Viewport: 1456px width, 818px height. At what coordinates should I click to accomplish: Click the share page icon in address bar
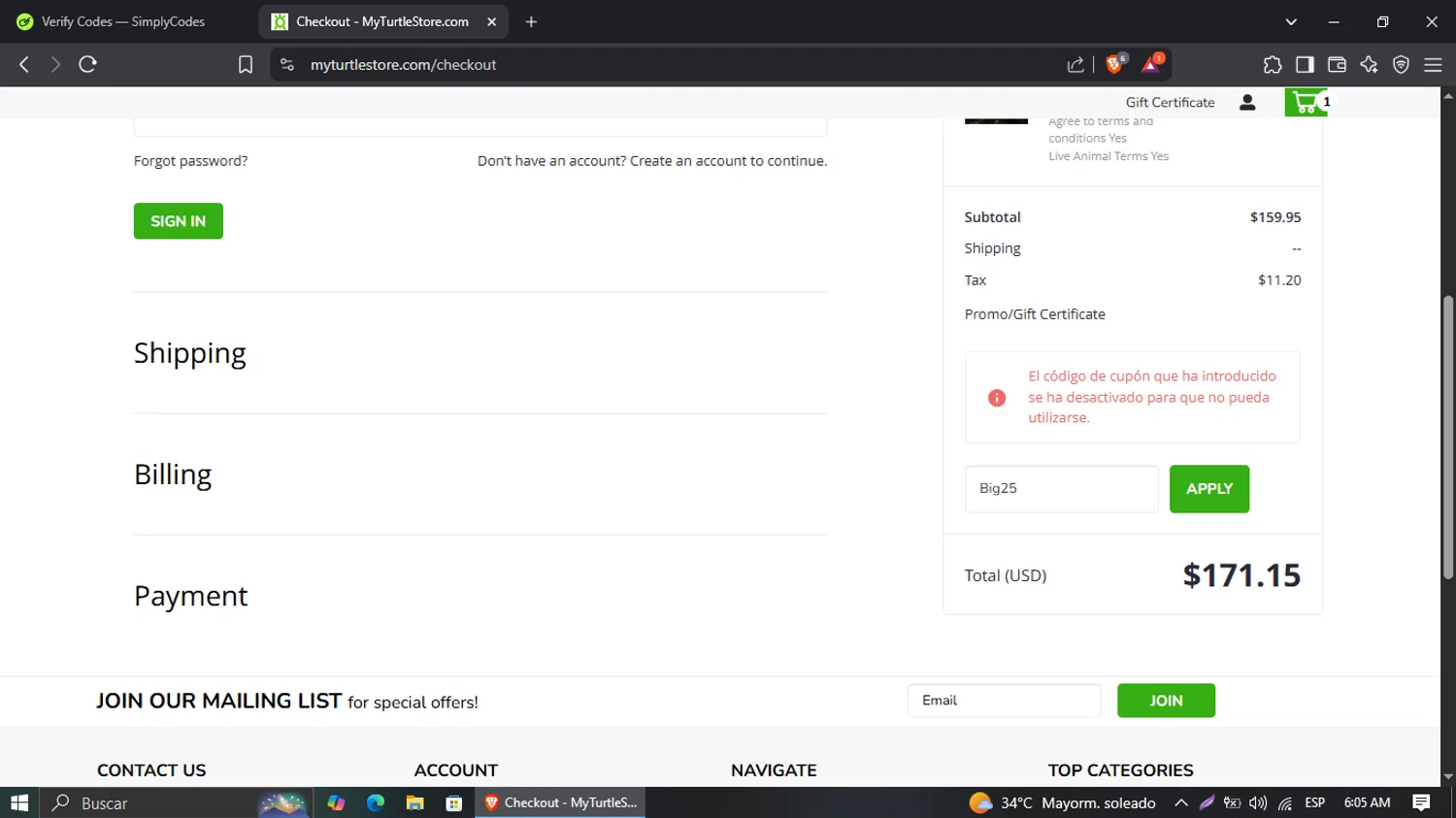tap(1075, 64)
